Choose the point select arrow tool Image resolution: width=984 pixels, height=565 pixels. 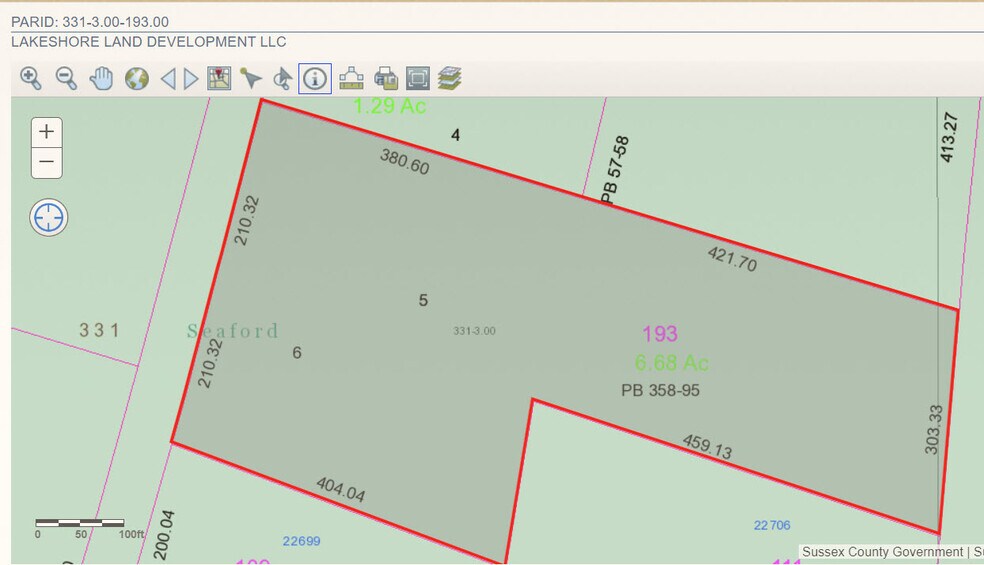pyautogui.click(x=250, y=78)
